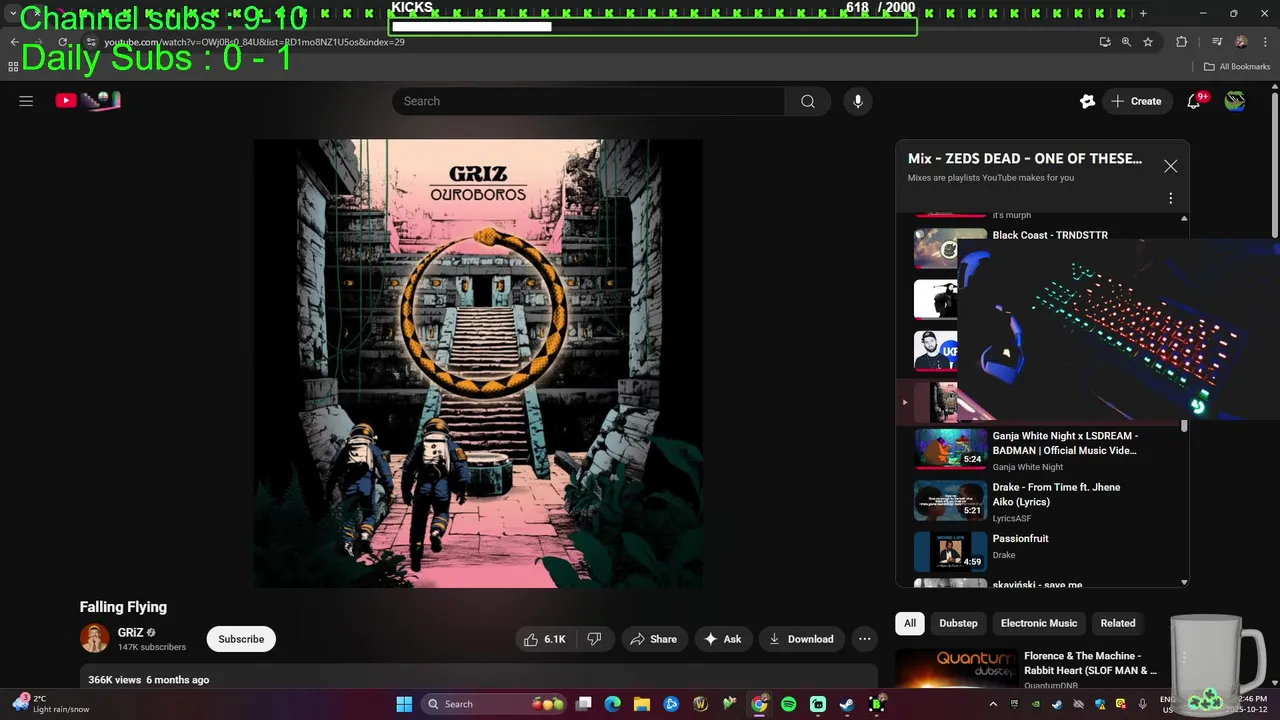Open the Passionfruit playlist title

coord(1021,539)
